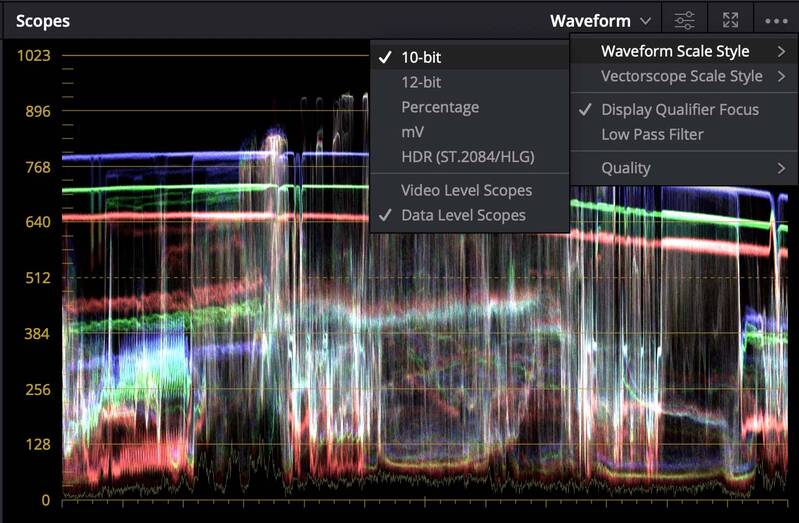Choose the Percentage scale style

point(440,107)
